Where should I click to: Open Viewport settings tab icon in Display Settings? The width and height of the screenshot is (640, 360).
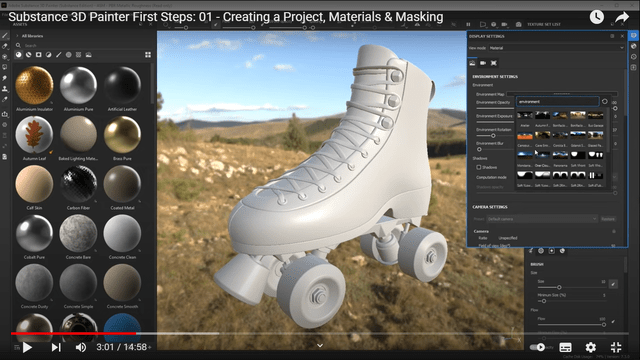coord(494,63)
